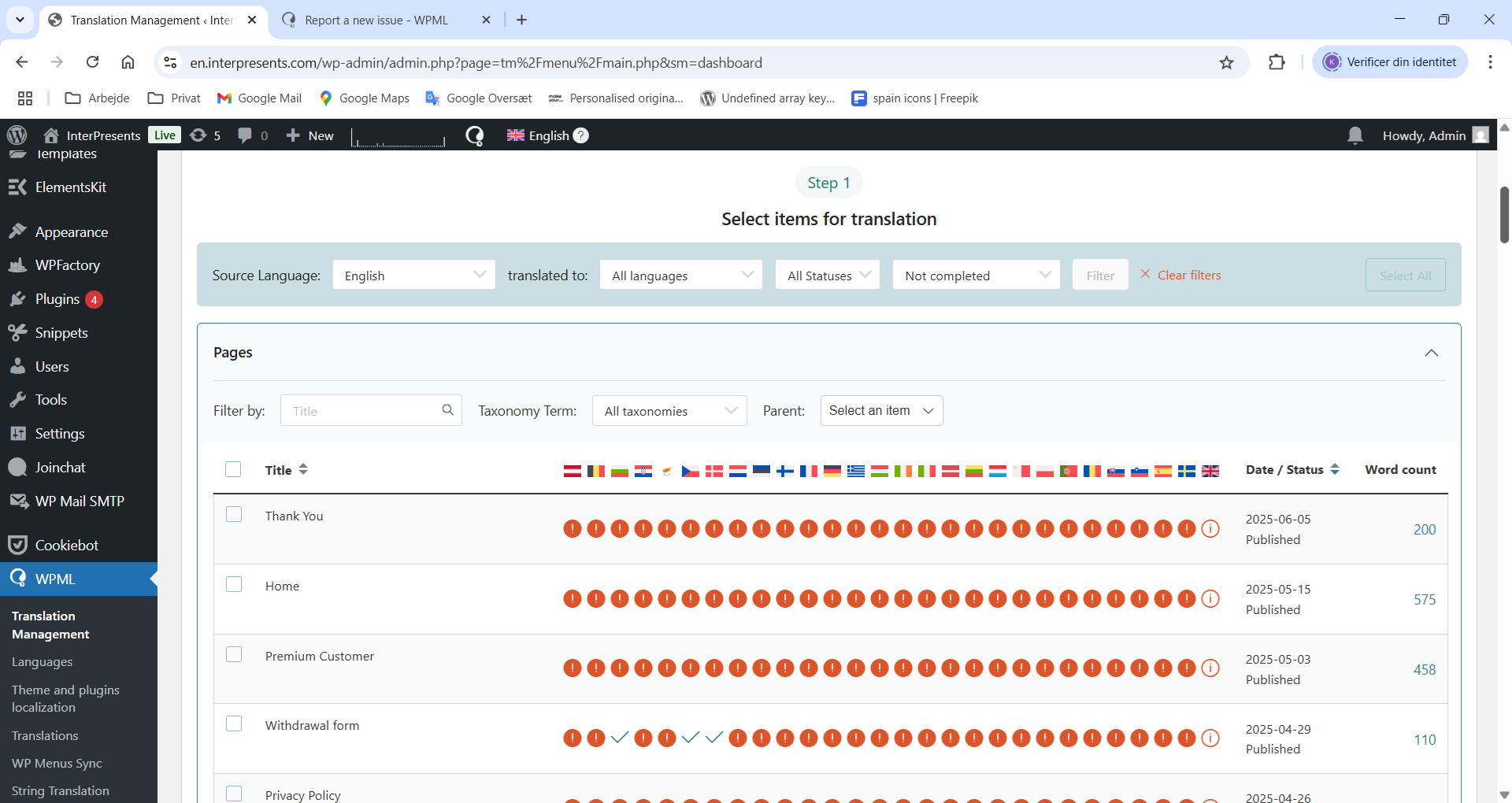Open Howdy, Admin account link
1512x803 pixels.
(x=1435, y=135)
